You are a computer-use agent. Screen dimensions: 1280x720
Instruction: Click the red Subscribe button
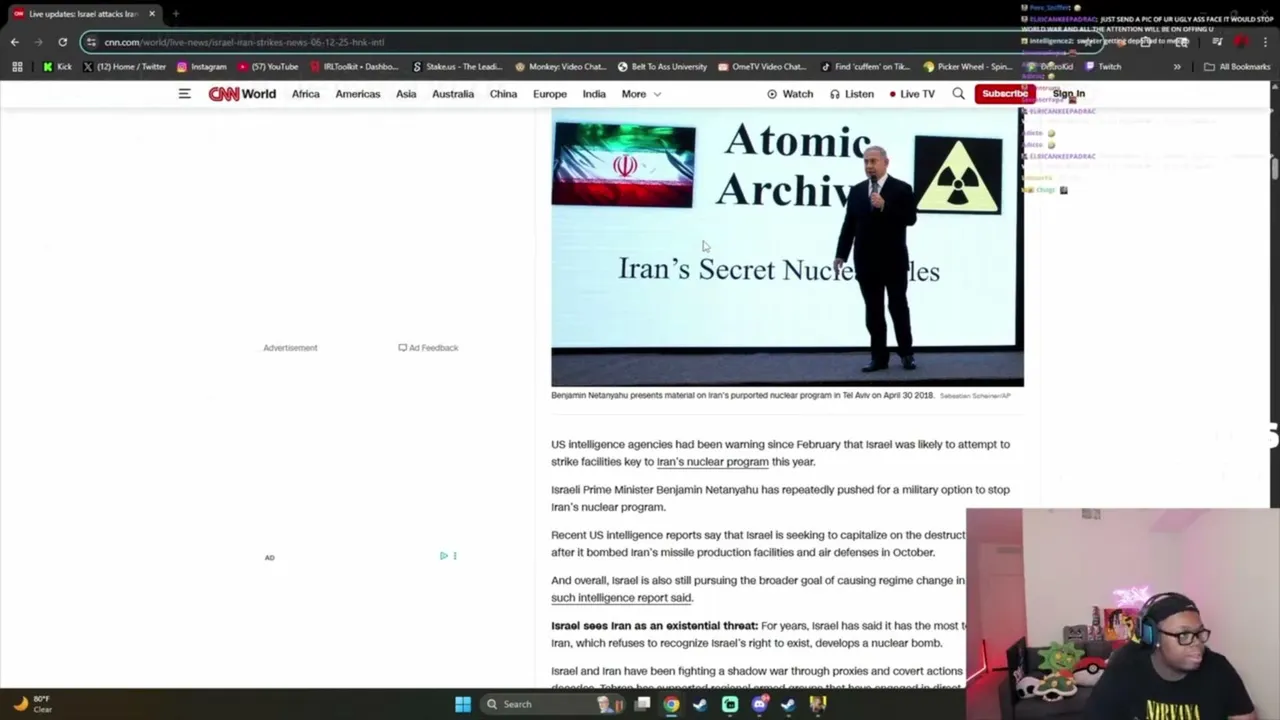pyautogui.click(x=1004, y=94)
